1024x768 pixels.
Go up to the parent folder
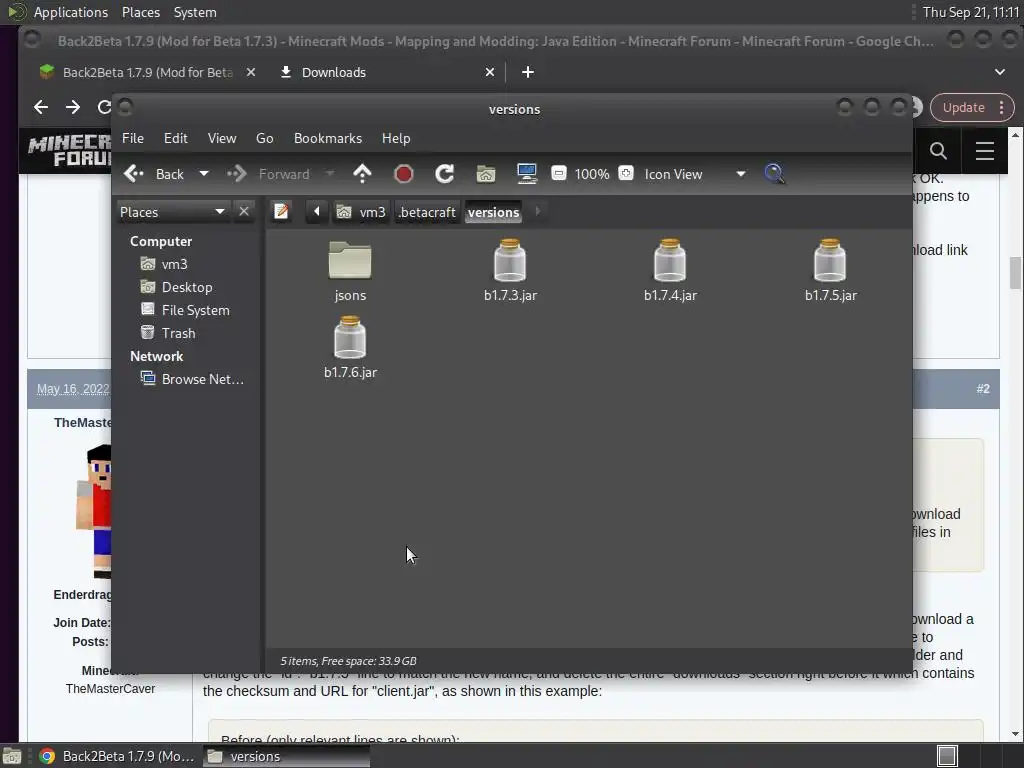[362, 174]
